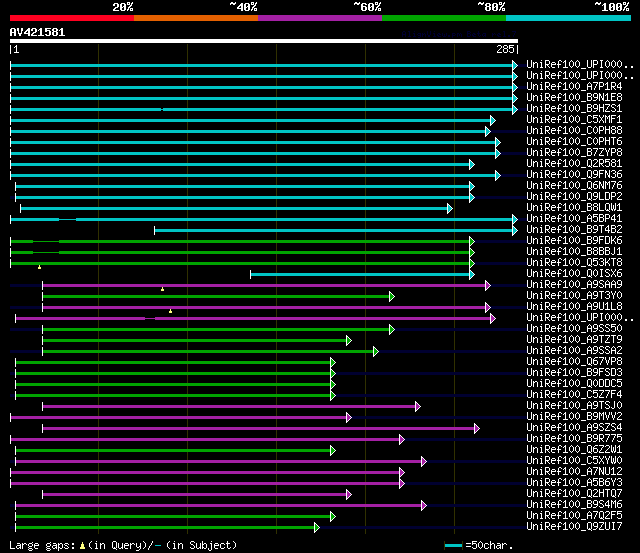Screen dimensions: 640x553
Task: Click the UniRef100_A5BP41 label
Action: tap(574, 219)
